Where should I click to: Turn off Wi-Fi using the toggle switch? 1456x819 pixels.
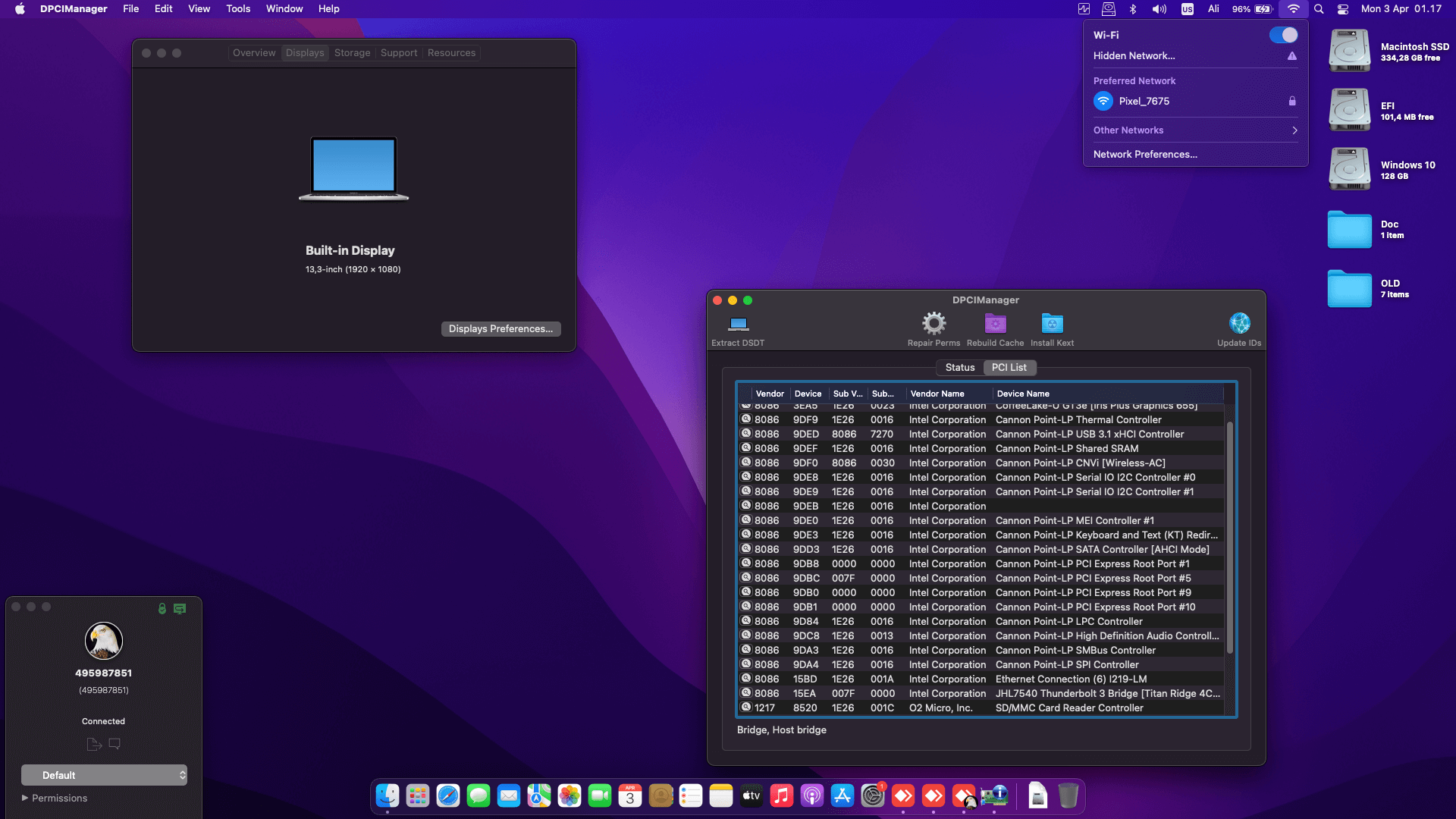(x=1285, y=34)
